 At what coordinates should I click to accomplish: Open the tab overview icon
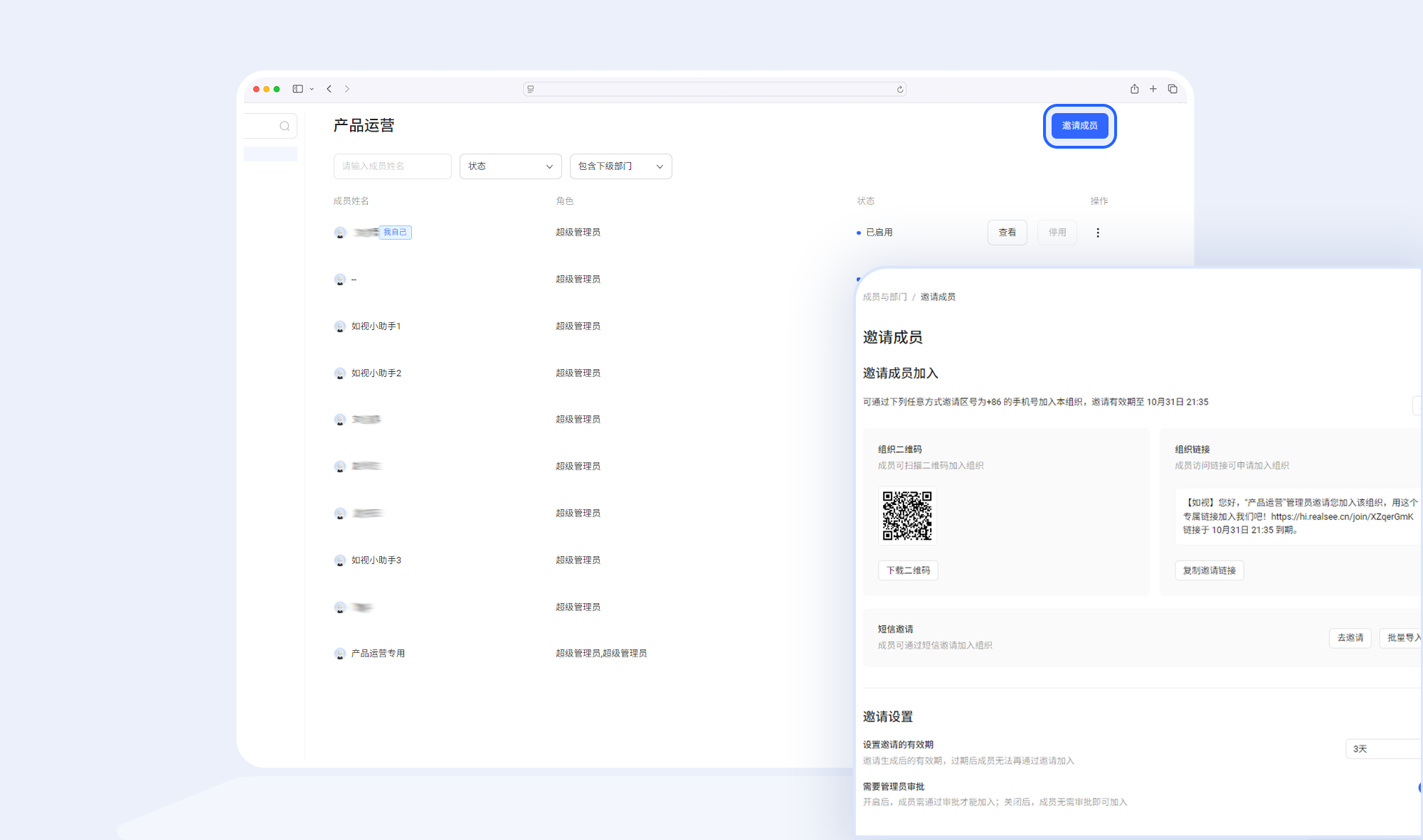coord(1173,88)
